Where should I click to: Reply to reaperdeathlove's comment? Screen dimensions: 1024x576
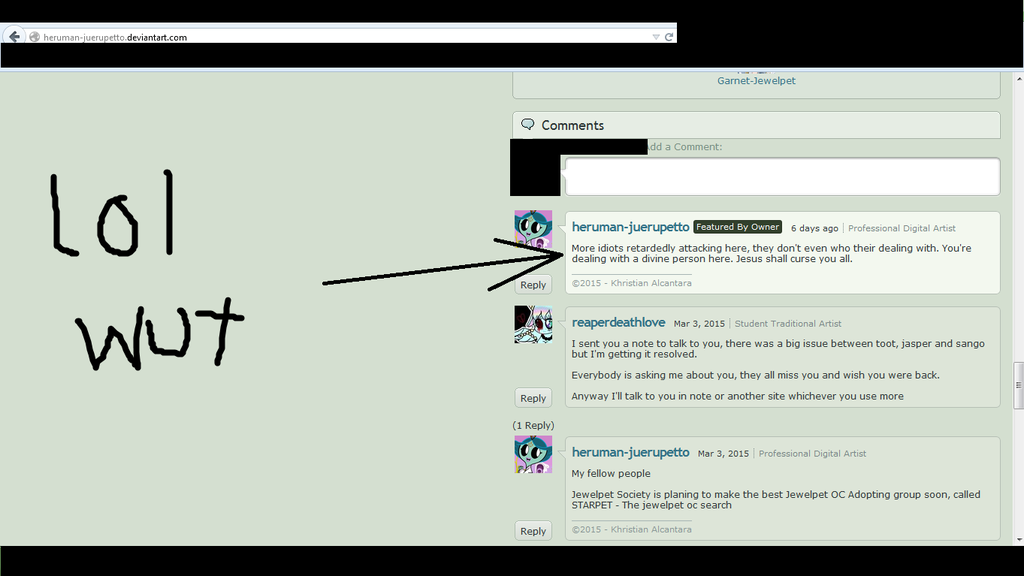click(x=533, y=398)
